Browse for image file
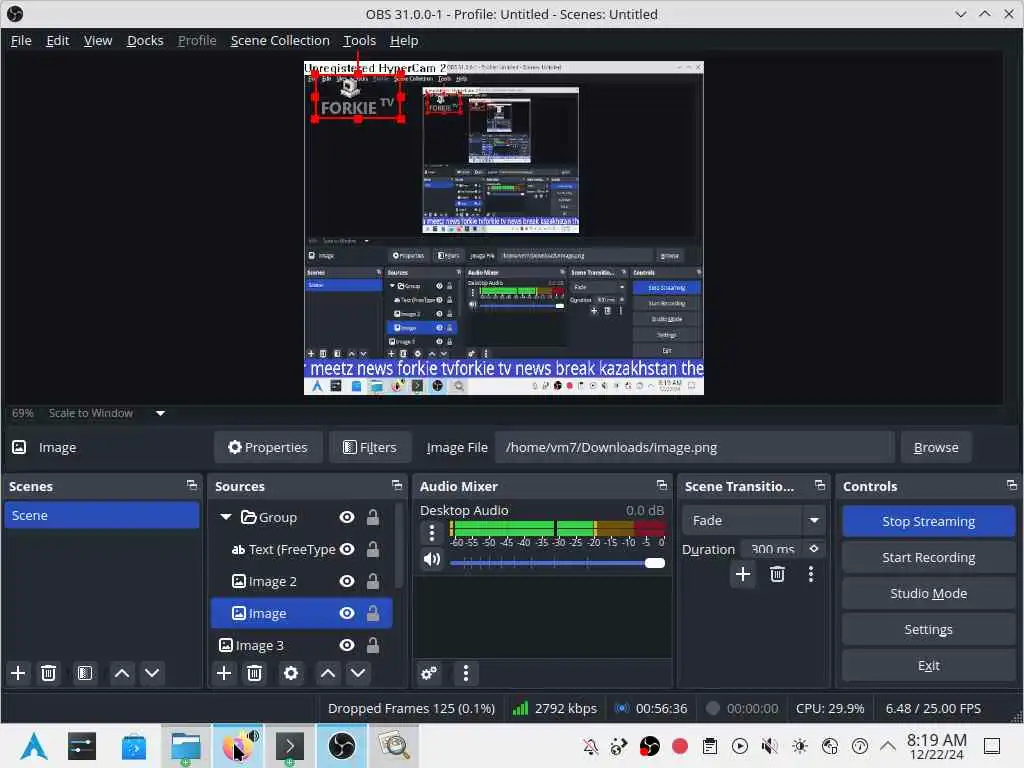 (936, 447)
